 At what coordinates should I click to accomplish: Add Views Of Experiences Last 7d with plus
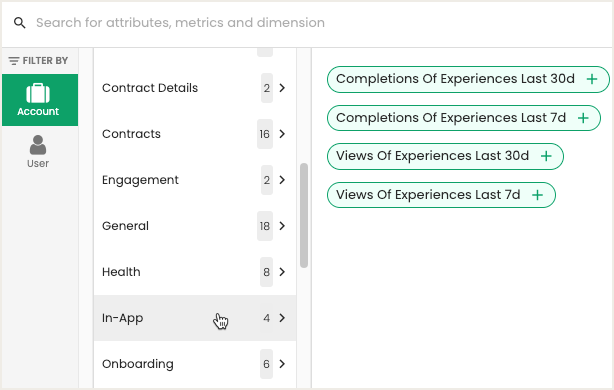coord(538,195)
